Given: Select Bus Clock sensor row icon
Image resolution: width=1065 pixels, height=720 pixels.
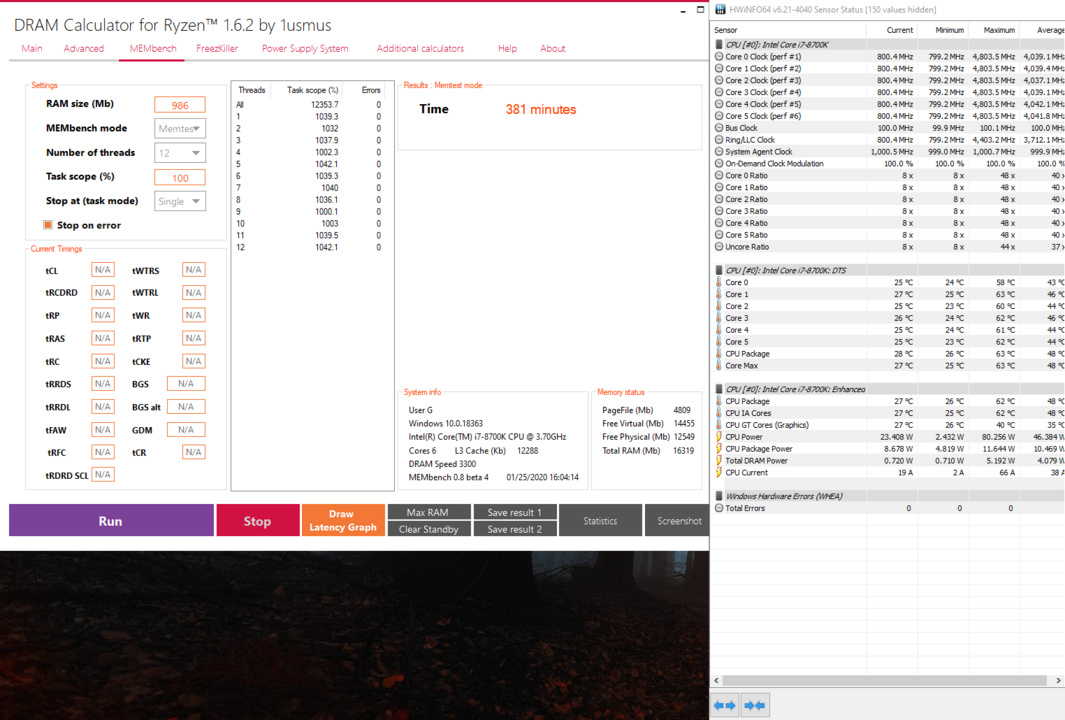Looking at the screenshot, I should click(x=719, y=128).
